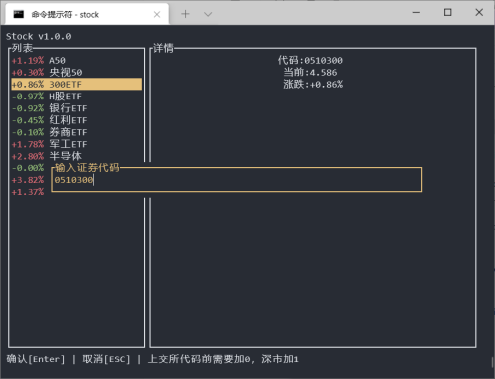
Task: Click the command prompt tab icon
Action: (19, 14)
